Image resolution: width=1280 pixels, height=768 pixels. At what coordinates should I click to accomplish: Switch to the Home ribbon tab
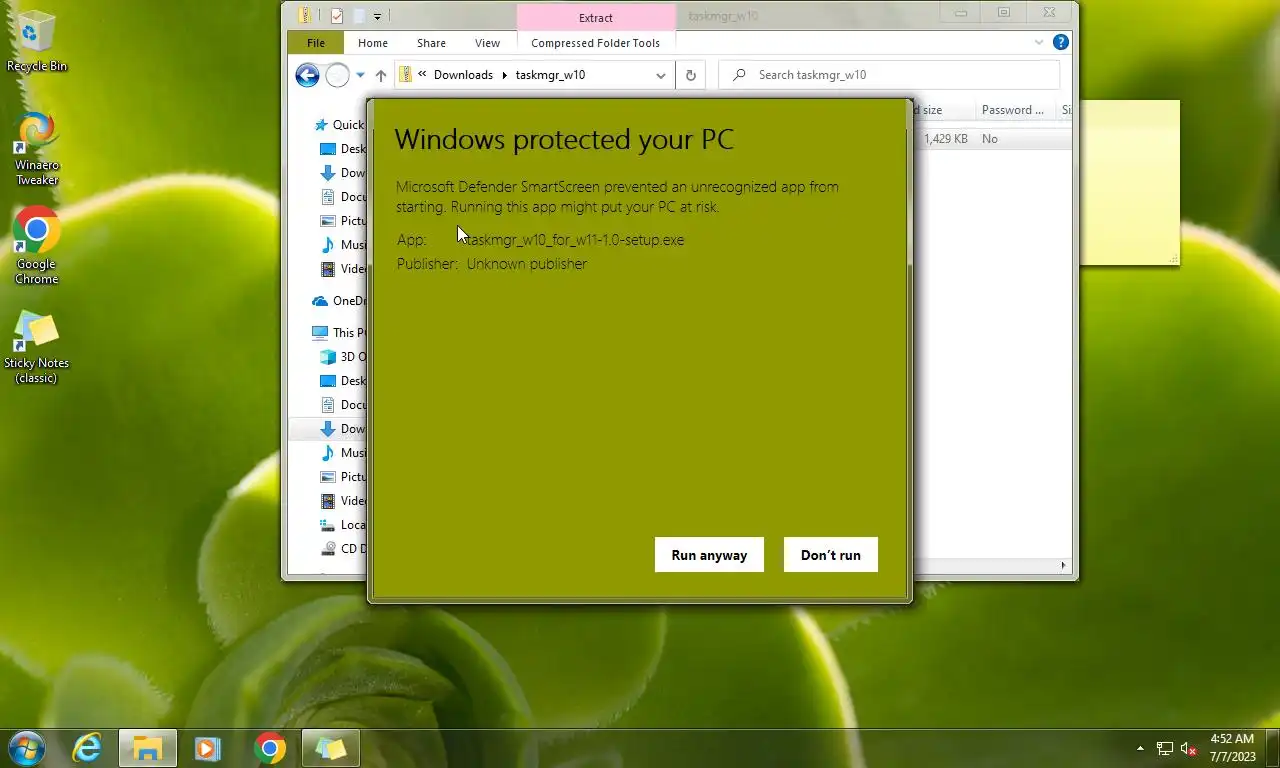[x=373, y=43]
